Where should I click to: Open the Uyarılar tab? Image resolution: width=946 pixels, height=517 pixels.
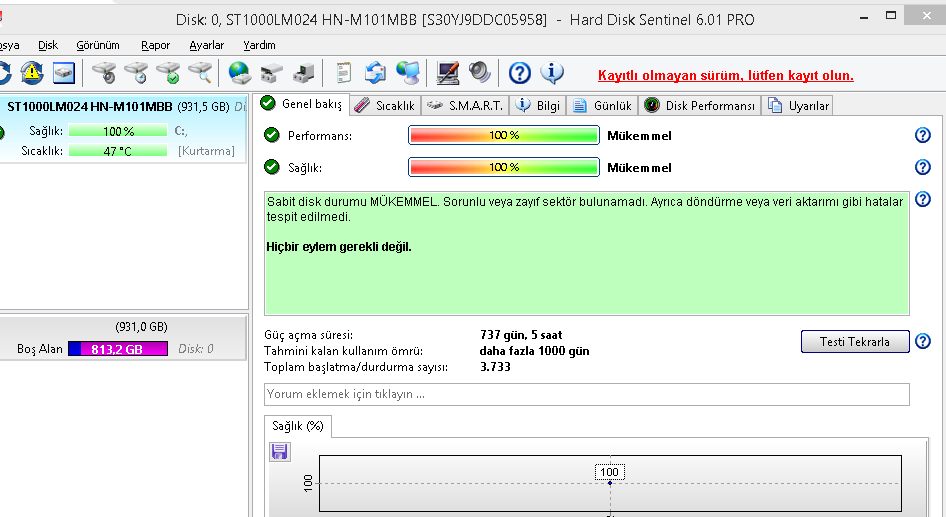[798, 106]
